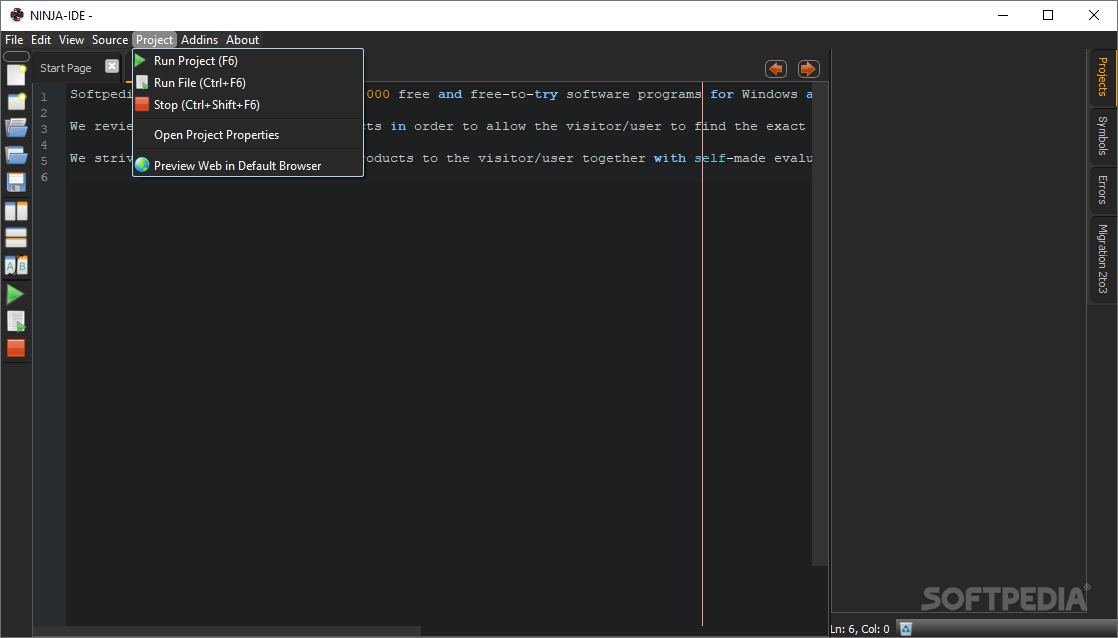Image resolution: width=1118 pixels, height=638 pixels.
Task: Click the New File toolbar icon
Action: 16,74
